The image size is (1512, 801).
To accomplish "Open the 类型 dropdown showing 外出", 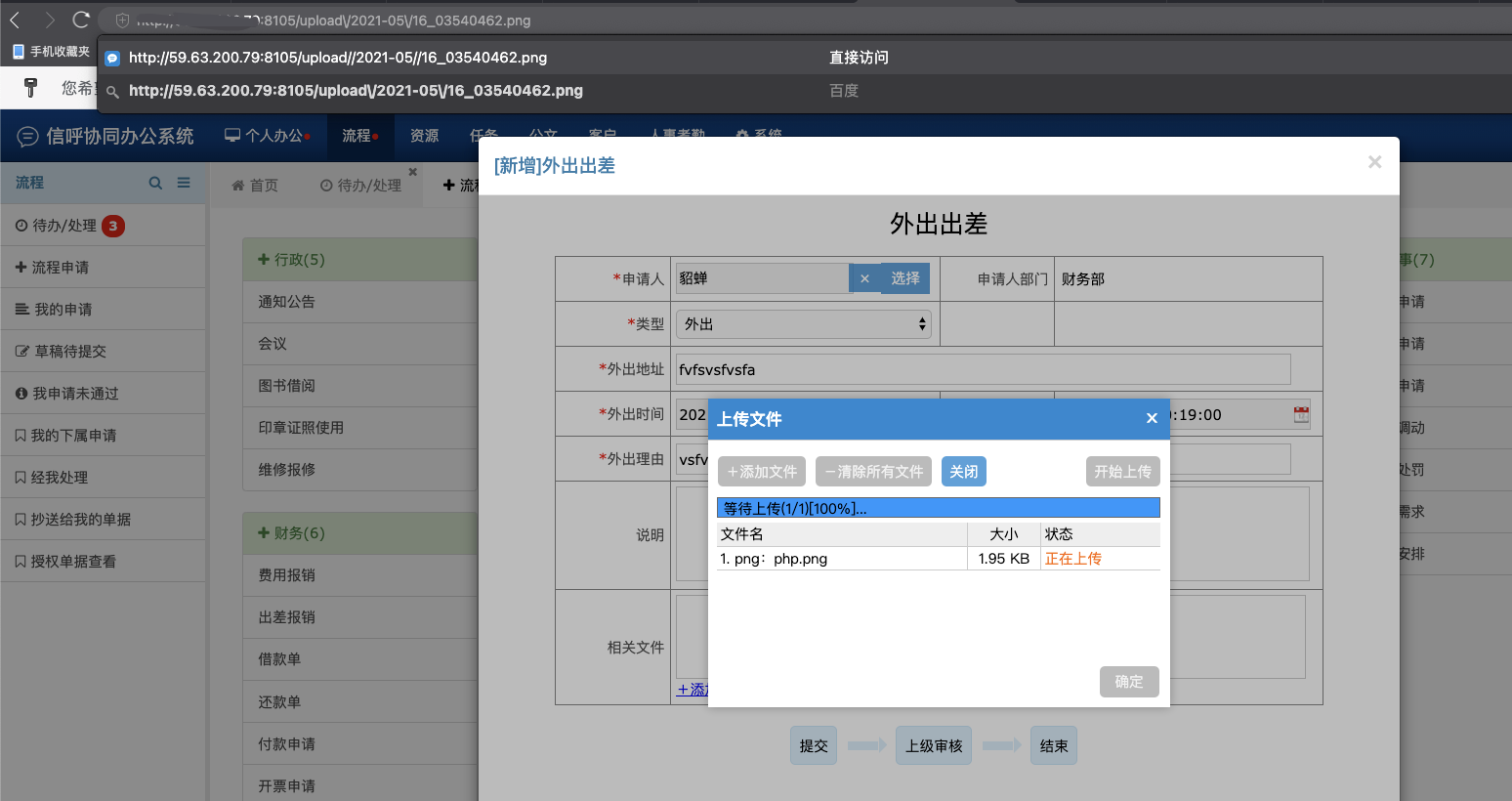I will click(x=803, y=323).
